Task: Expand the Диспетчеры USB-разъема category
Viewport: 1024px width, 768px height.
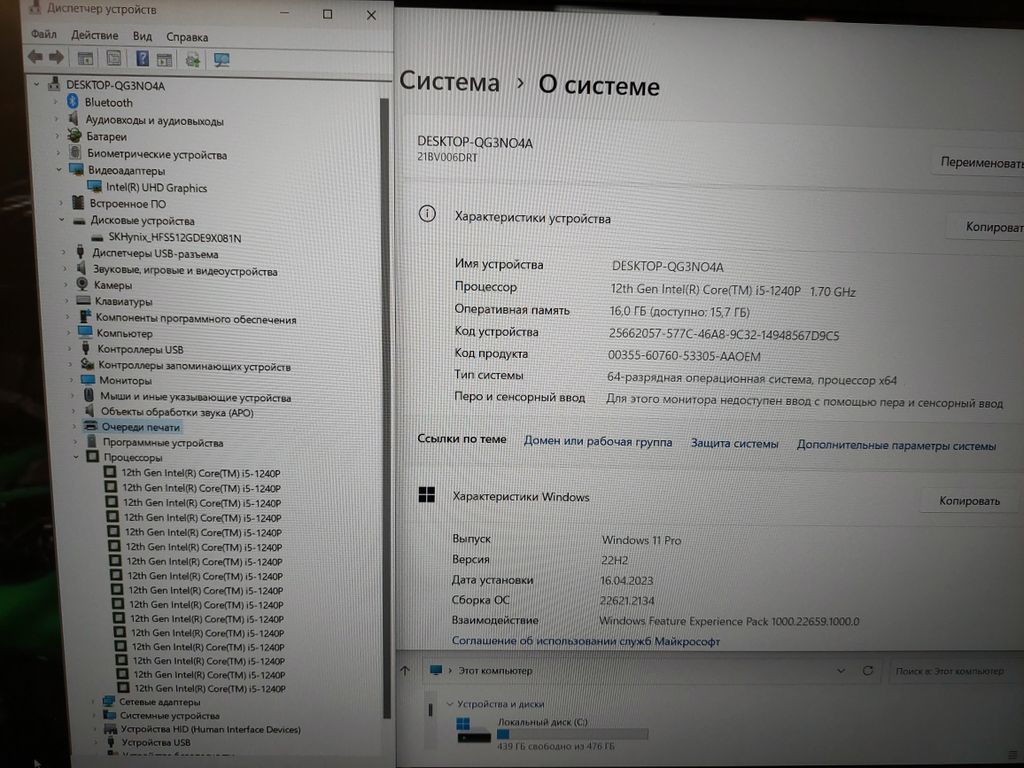Action: [x=63, y=252]
